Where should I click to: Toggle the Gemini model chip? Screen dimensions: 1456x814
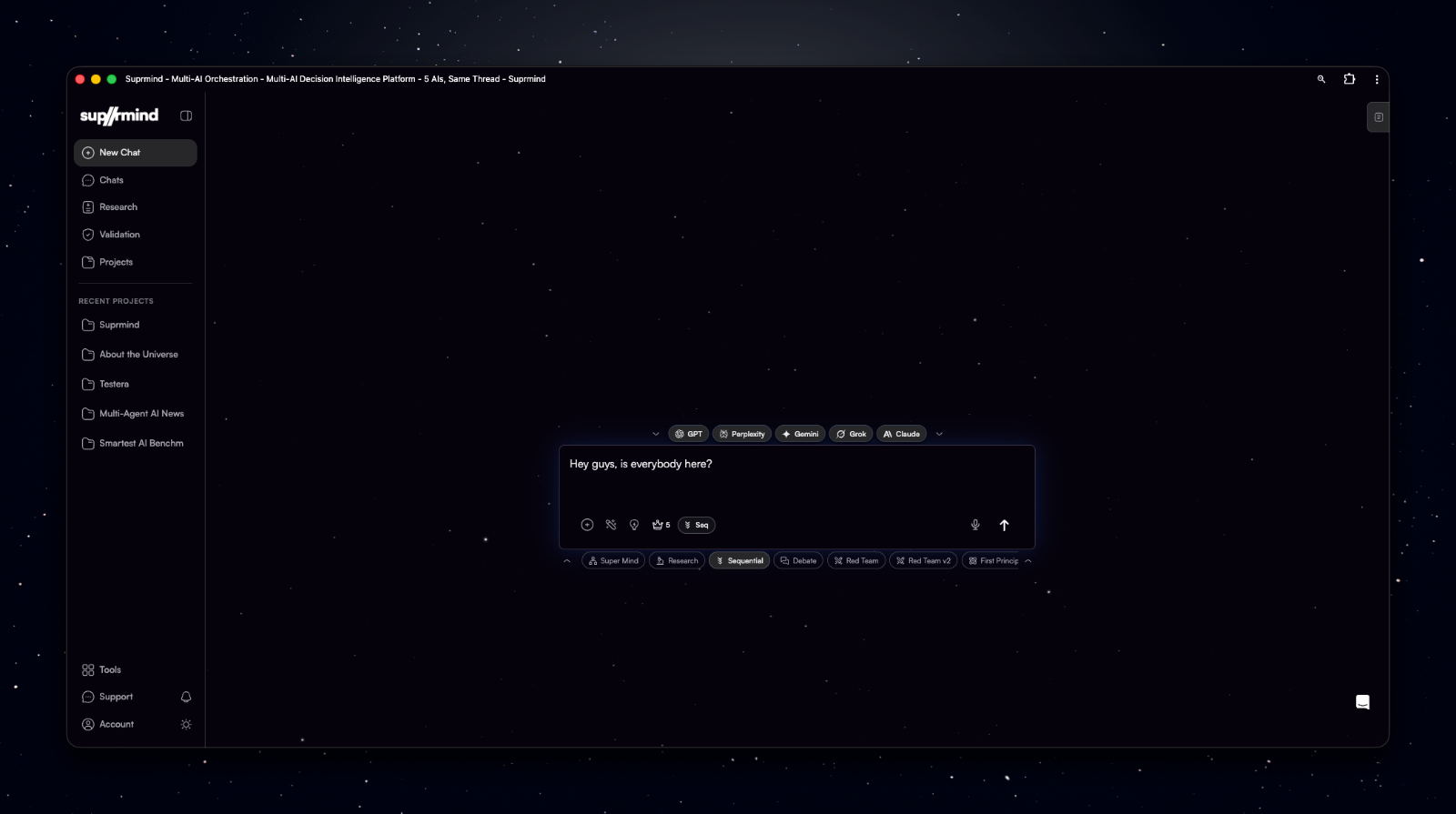[x=800, y=434]
